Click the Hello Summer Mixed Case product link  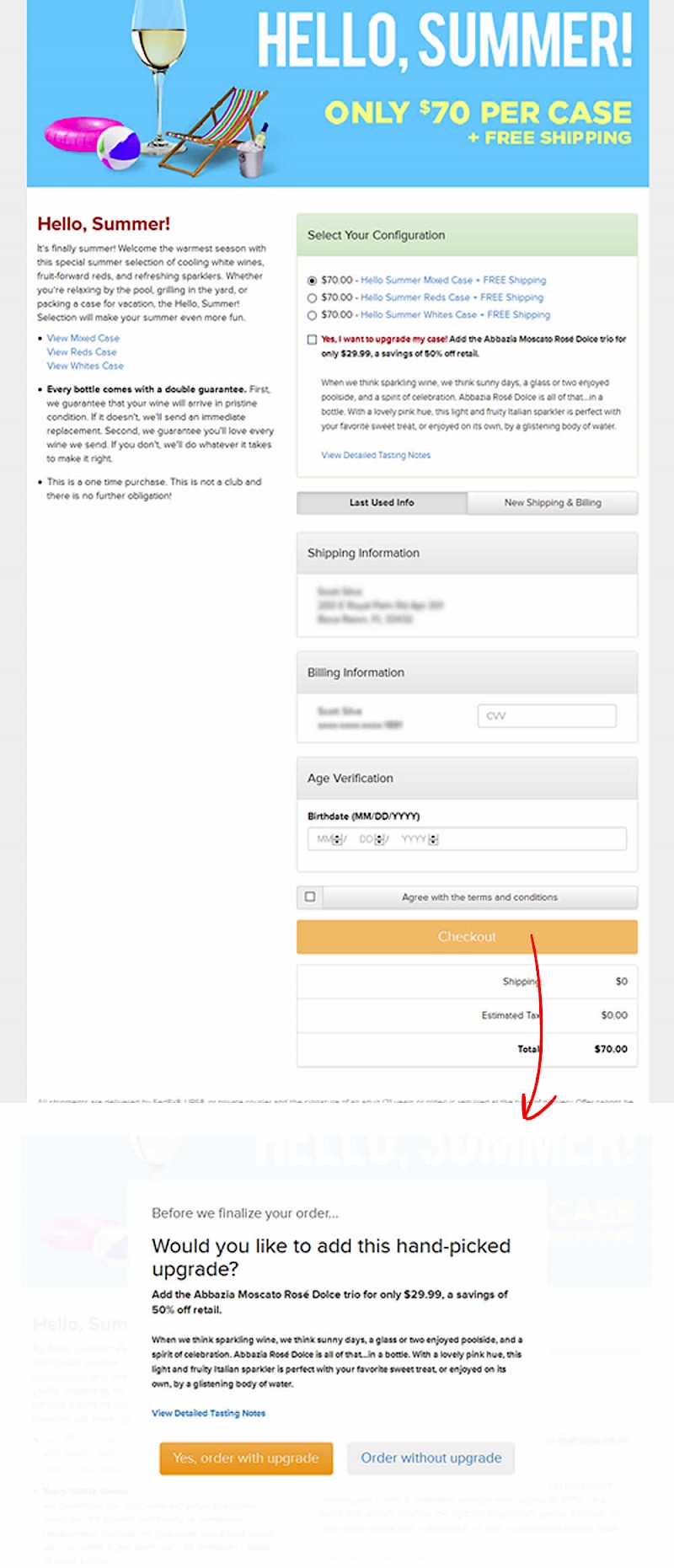pos(416,281)
